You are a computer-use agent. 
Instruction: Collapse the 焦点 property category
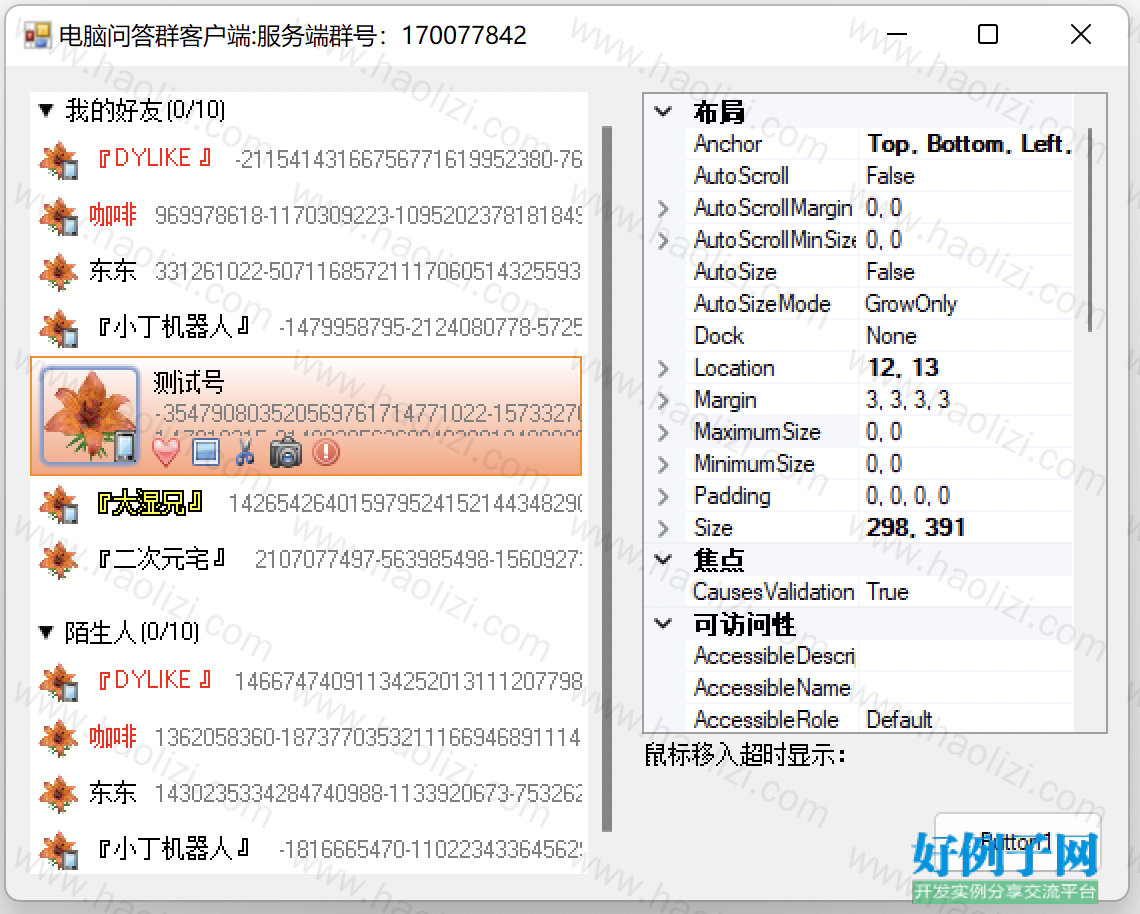pos(663,560)
